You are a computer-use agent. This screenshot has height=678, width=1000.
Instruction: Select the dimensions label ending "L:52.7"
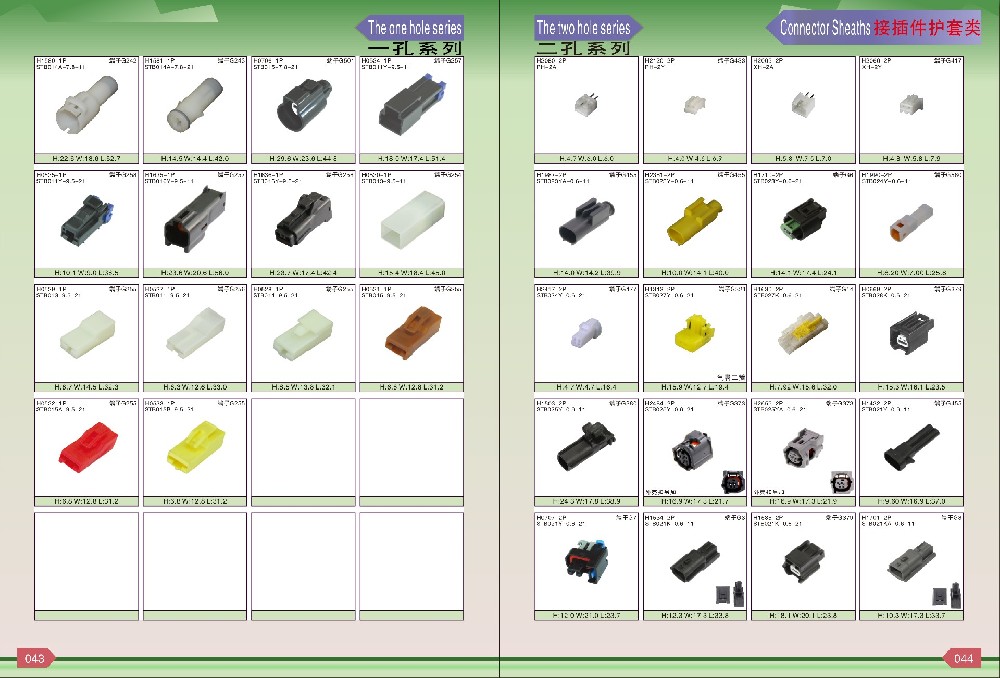(x=87, y=159)
